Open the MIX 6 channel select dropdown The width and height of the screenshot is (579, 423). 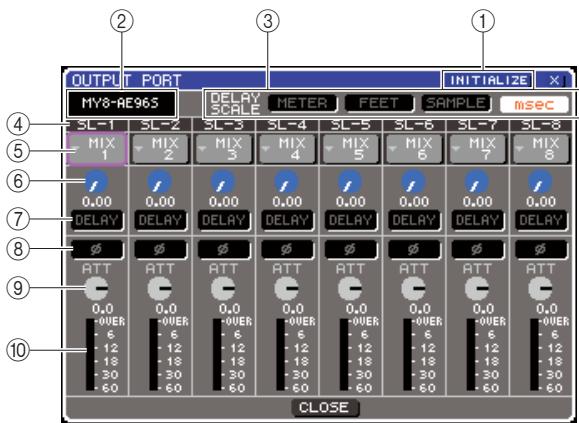click(415, 149)
